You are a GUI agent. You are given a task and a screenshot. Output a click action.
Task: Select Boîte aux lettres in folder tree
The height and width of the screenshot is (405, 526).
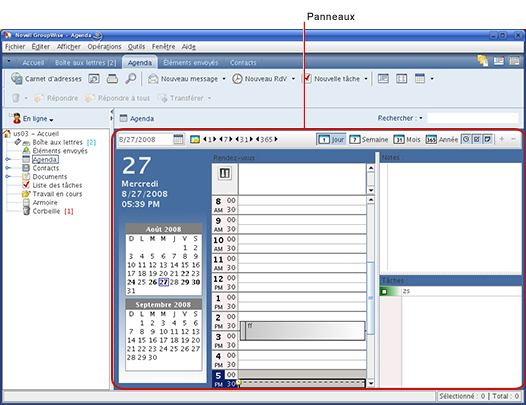point(57,142)
